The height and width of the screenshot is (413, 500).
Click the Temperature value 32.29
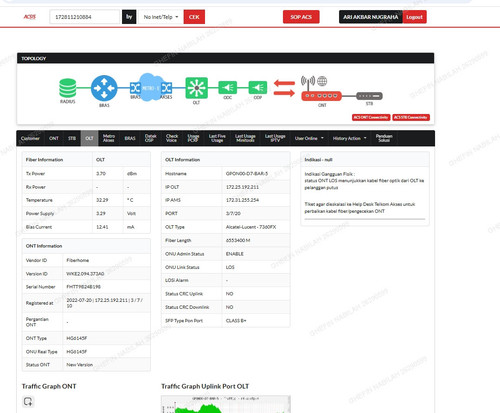[x=102, y=200]
